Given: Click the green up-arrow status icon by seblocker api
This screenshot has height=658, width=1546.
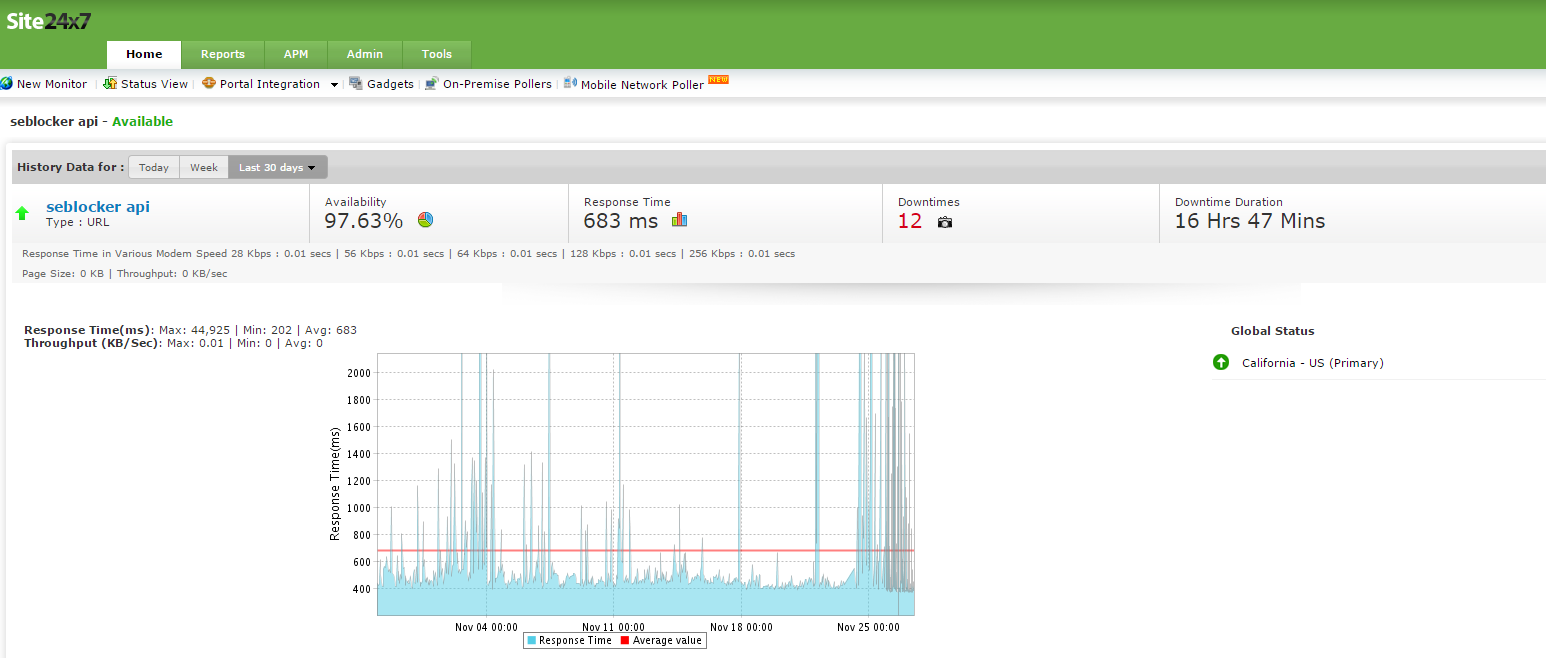Looking at the screenshot, I should click(x=23, y=213).
